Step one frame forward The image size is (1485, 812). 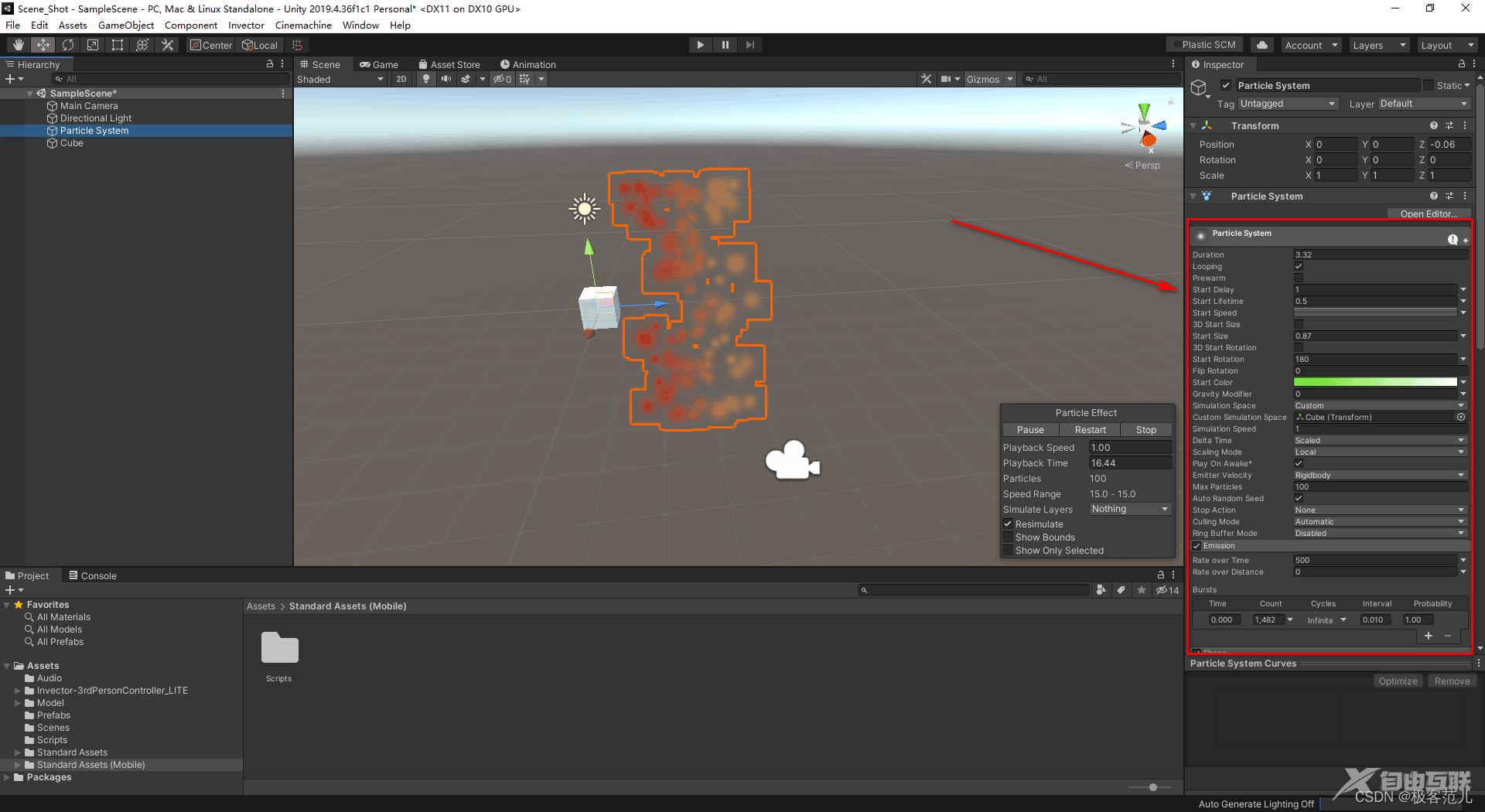[x=749, y=45]
